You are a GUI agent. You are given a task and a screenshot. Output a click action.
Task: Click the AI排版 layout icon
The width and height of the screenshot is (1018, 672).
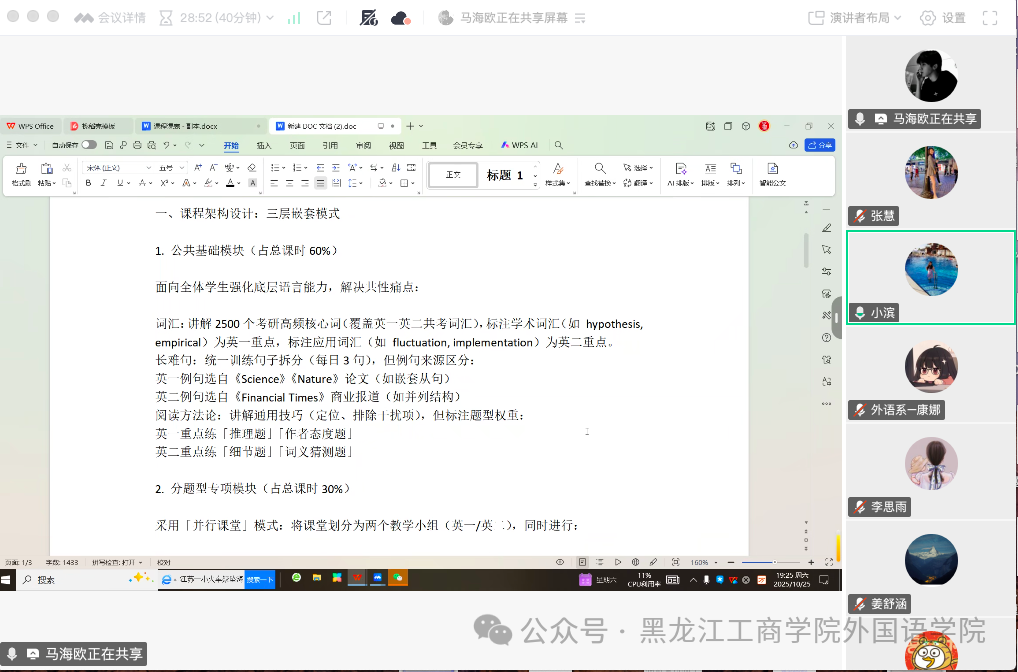[x=679, y=174]
